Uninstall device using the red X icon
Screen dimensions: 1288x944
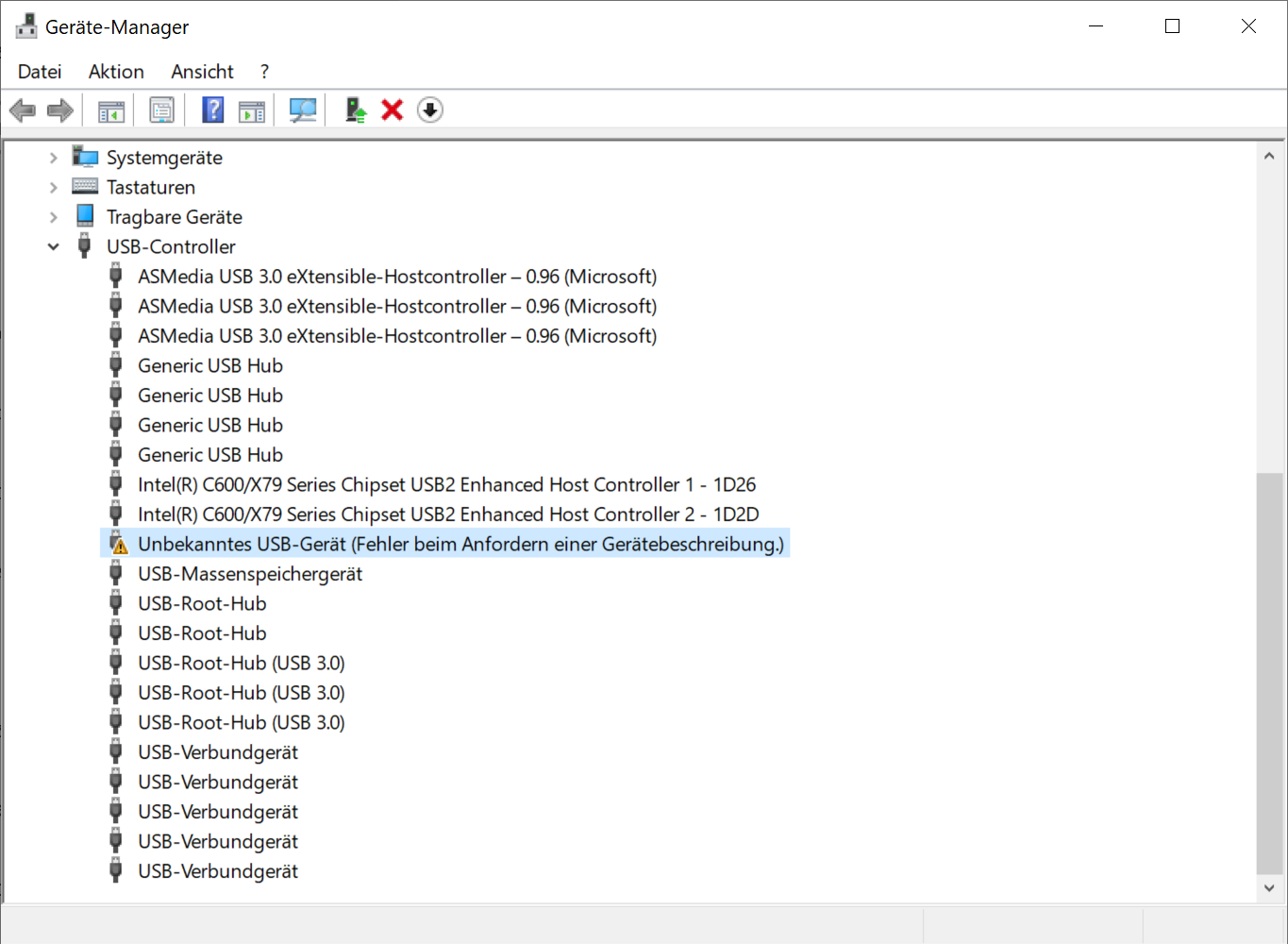coord(393,110)
